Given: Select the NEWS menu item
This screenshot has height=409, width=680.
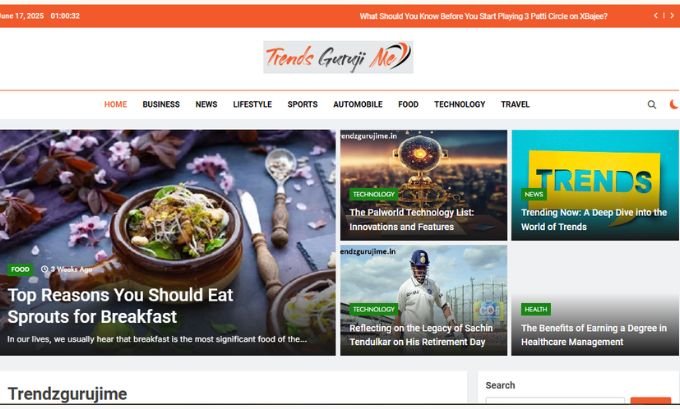Looking at the screenshot, I should 206,105.
